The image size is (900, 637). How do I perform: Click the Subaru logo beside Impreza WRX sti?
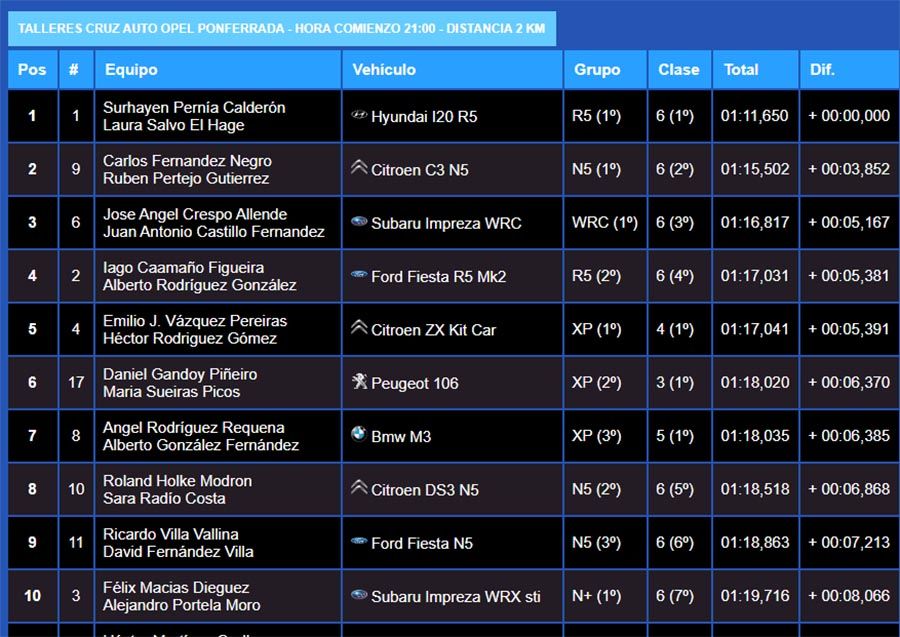click(x=359, y=595)
